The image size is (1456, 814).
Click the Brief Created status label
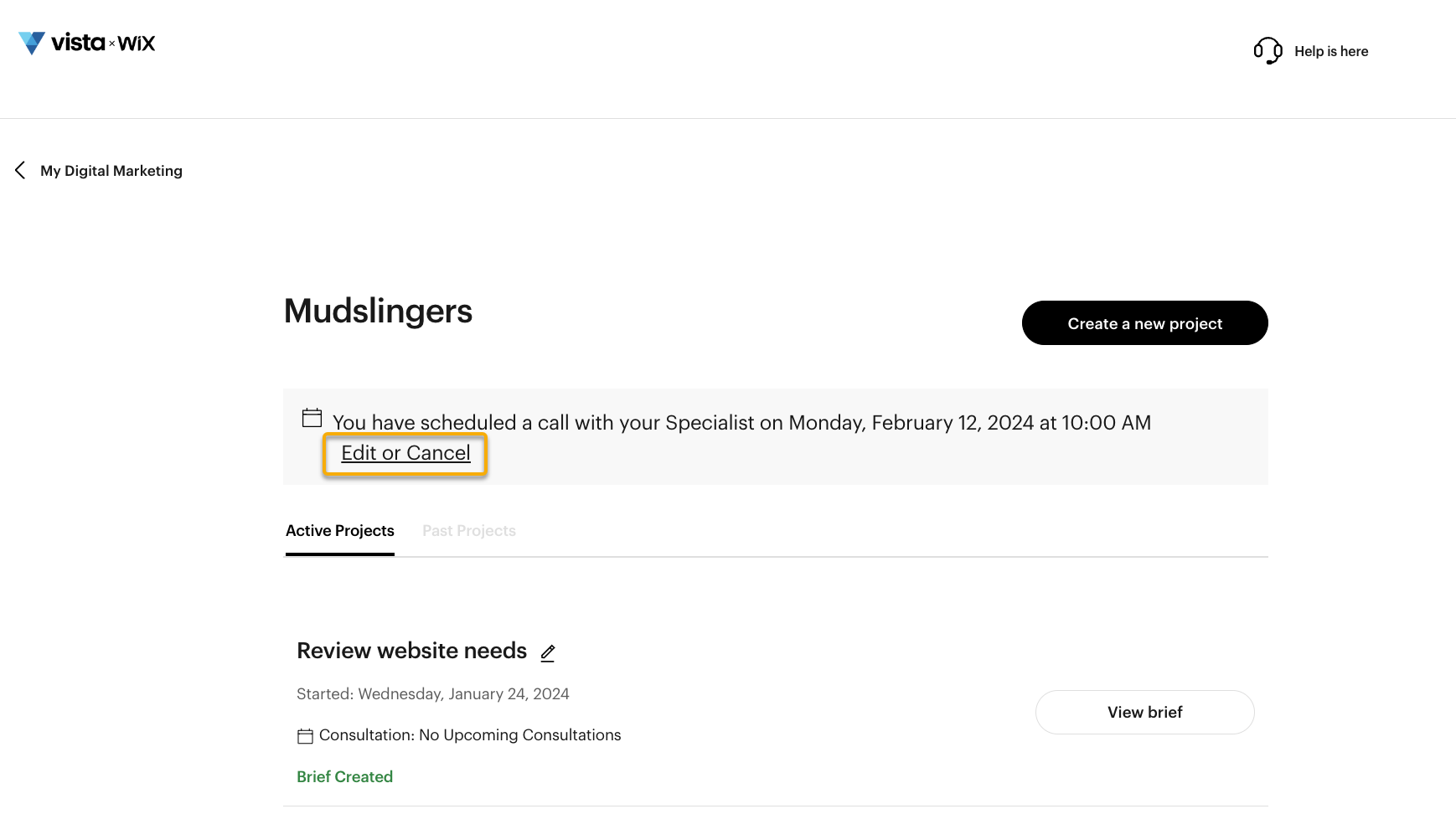[344, 777]
